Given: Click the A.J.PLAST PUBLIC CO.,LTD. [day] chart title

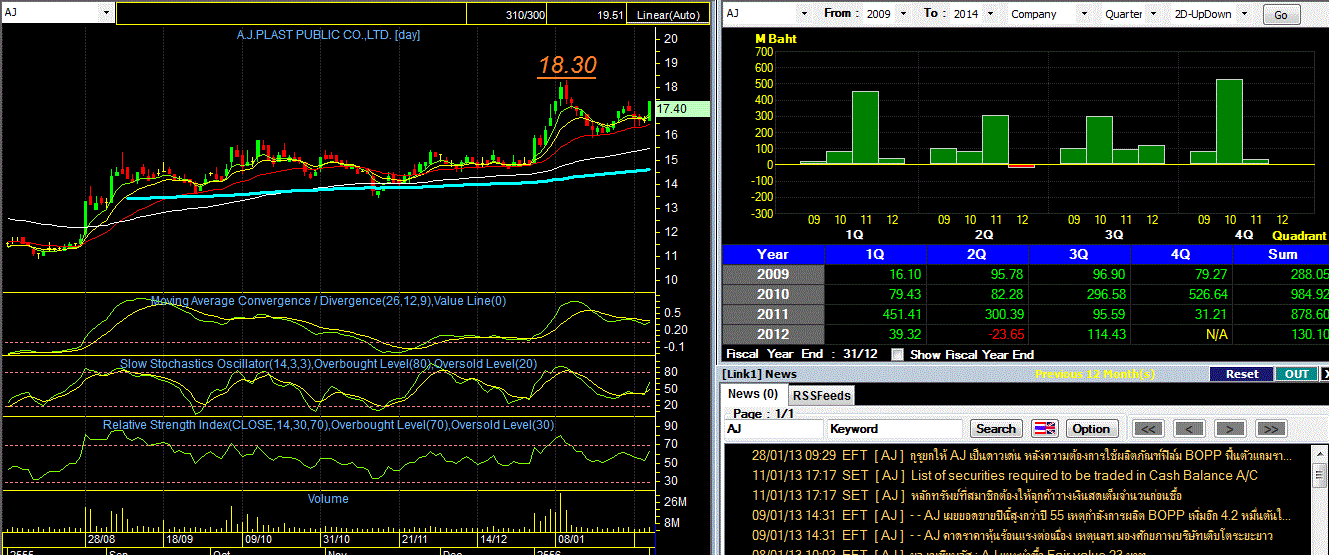Looking at the screenshot, I should (328, 35).
